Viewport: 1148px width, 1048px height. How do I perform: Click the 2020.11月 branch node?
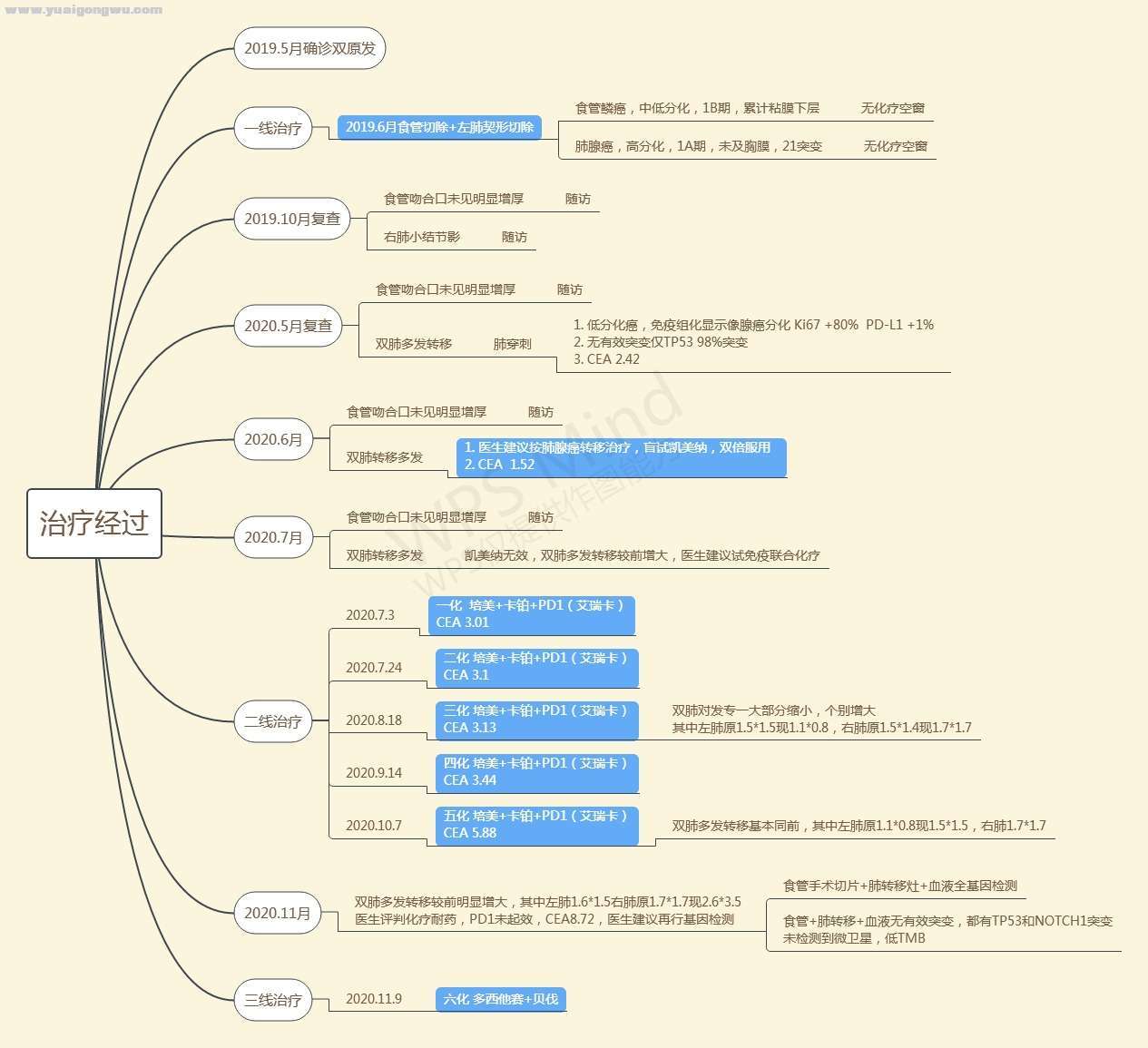point(277,913)
